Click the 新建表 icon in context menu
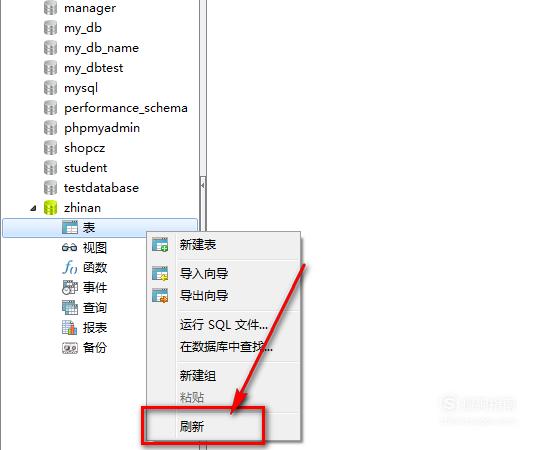The height and width of the screenshot is (450, 540). pos(160,245)
